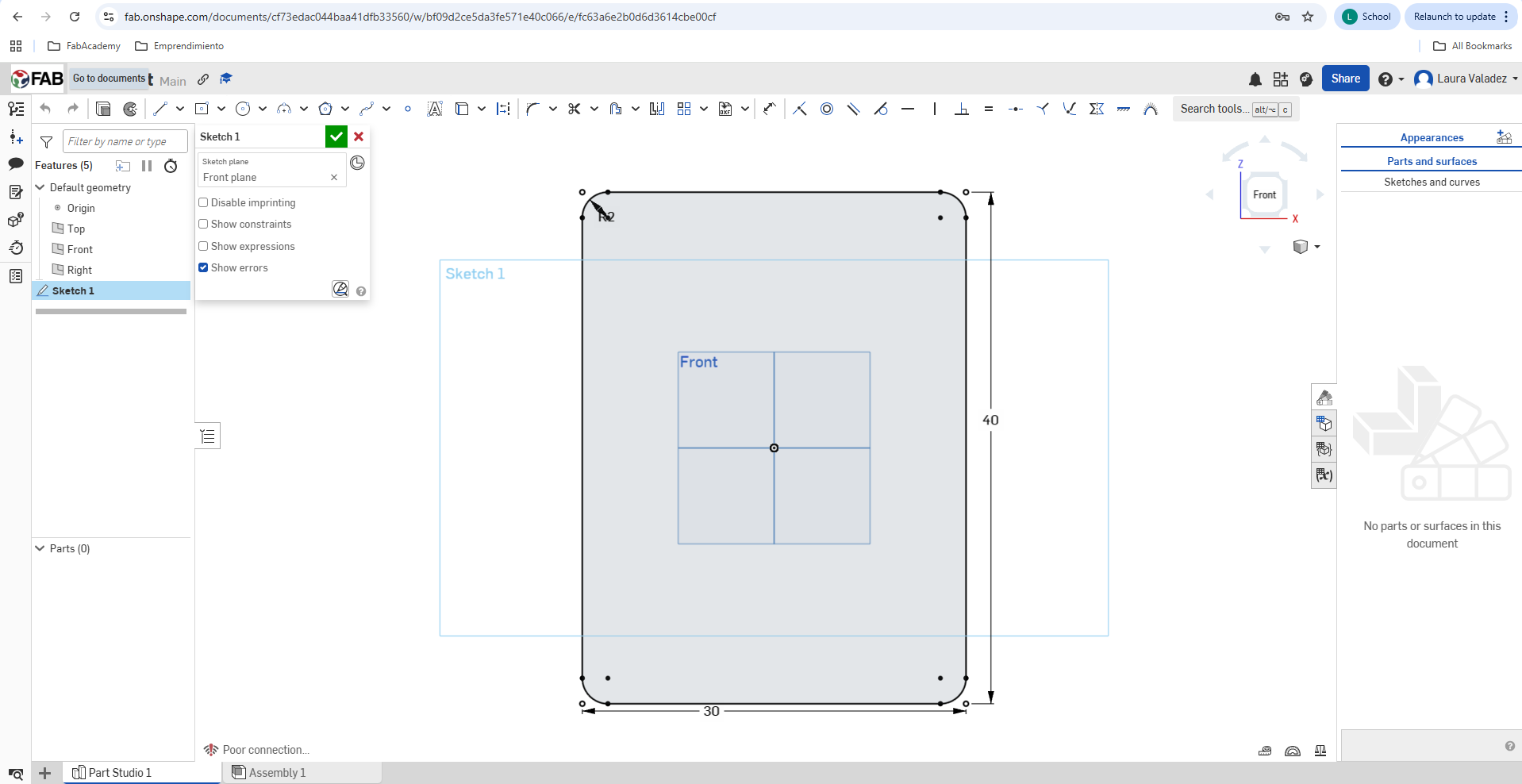Viewport: 1522px width, 784px height.
Task: Select the Center point circle tool
Action: point(243,109)
